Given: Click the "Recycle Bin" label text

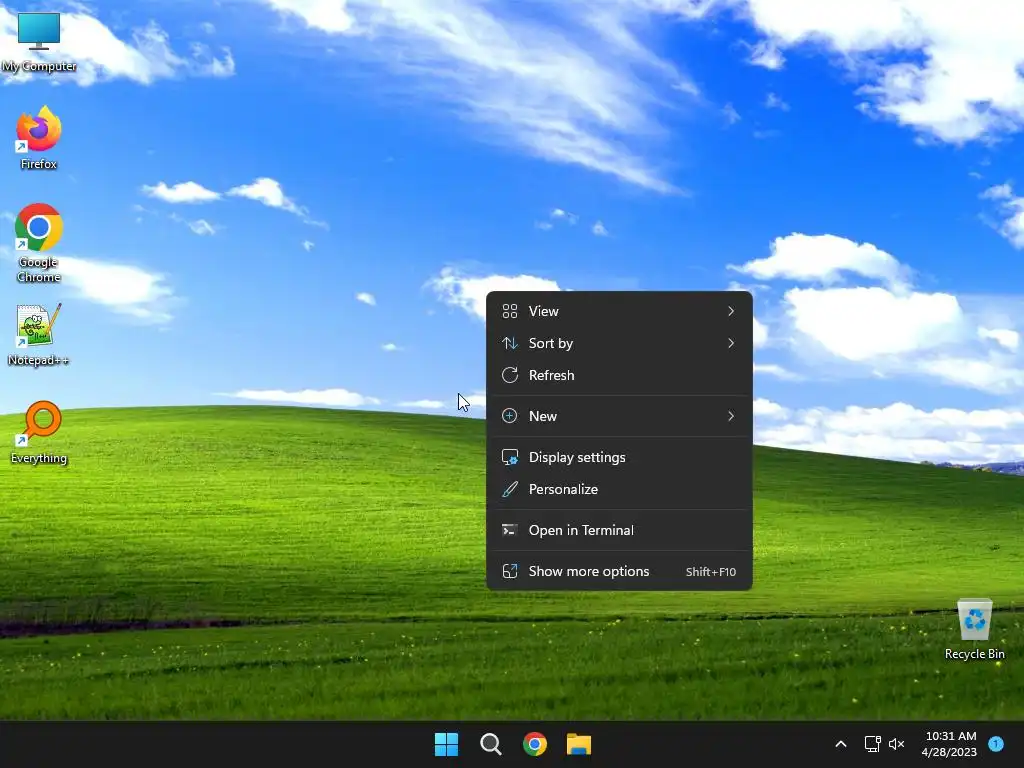Looking at the screenshot, I should (x=974, y=654).
